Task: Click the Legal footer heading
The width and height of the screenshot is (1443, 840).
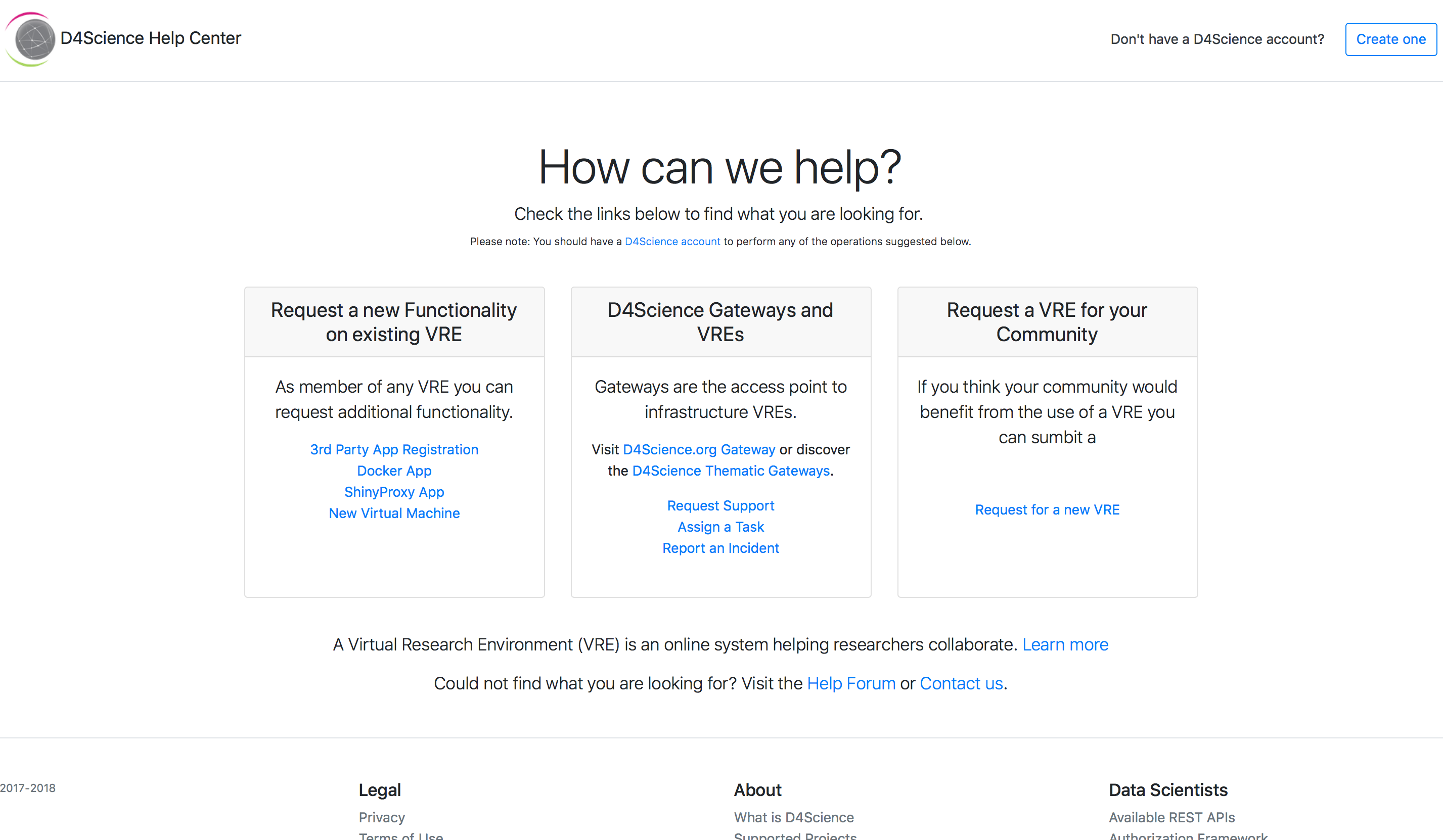Action: 380,790
